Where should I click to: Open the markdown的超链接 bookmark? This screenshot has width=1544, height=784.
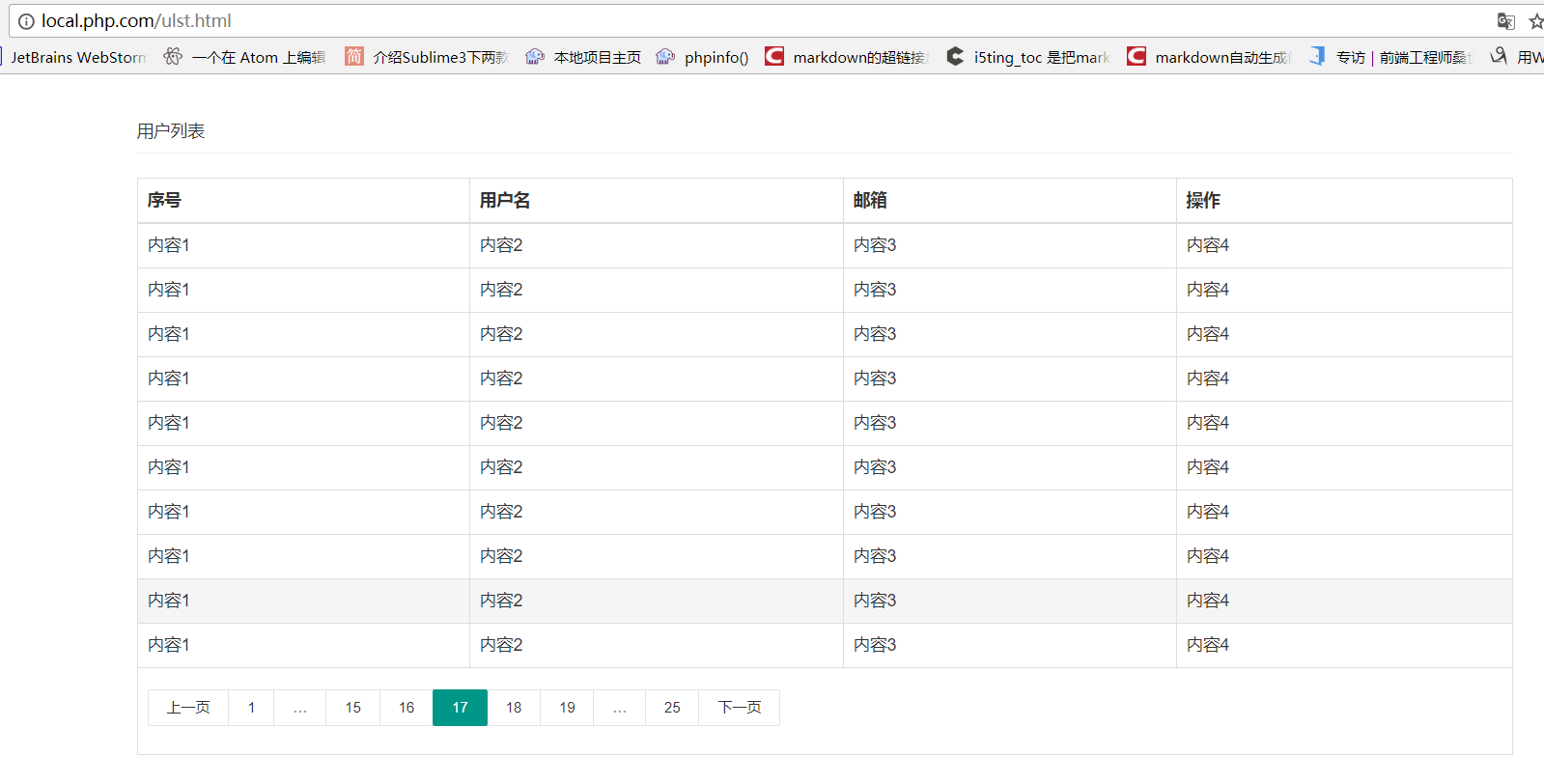[x=847, y=57]
